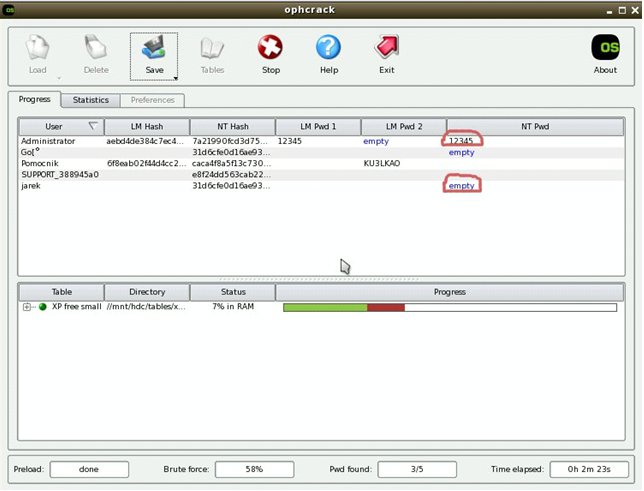The image size is (644, 491).
Task: Click the XP free small progress bar
Action: 450,307
